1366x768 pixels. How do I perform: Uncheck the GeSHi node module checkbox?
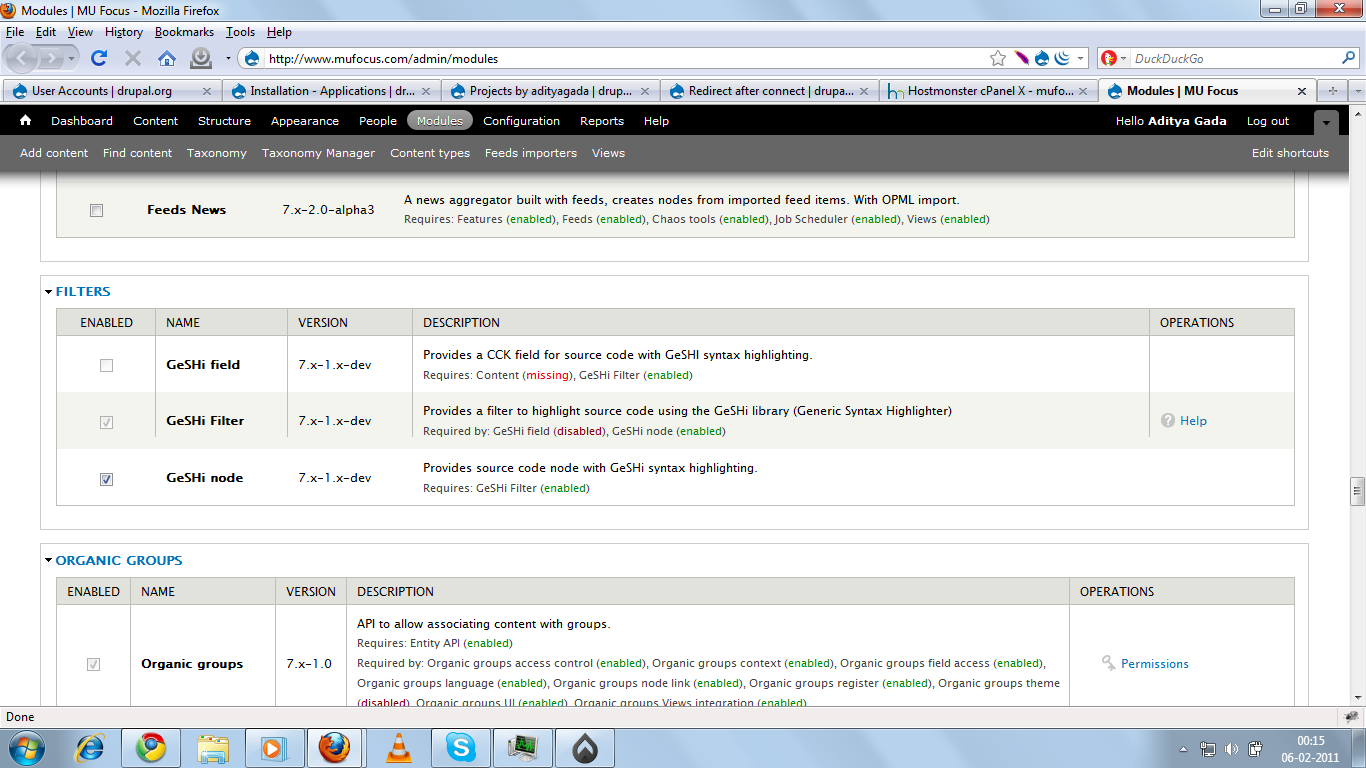click(x=106, y=479)
